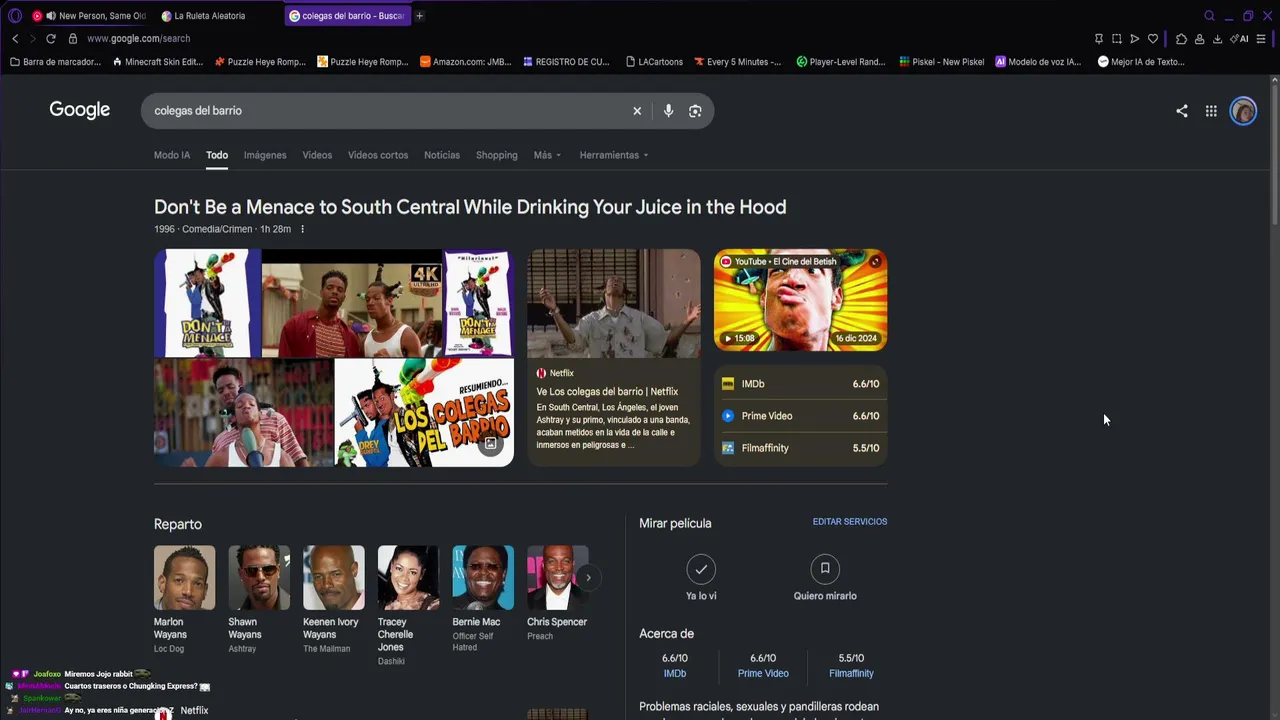
Task: Open the tab search magnifier
Action: (x=1209, y=16)
